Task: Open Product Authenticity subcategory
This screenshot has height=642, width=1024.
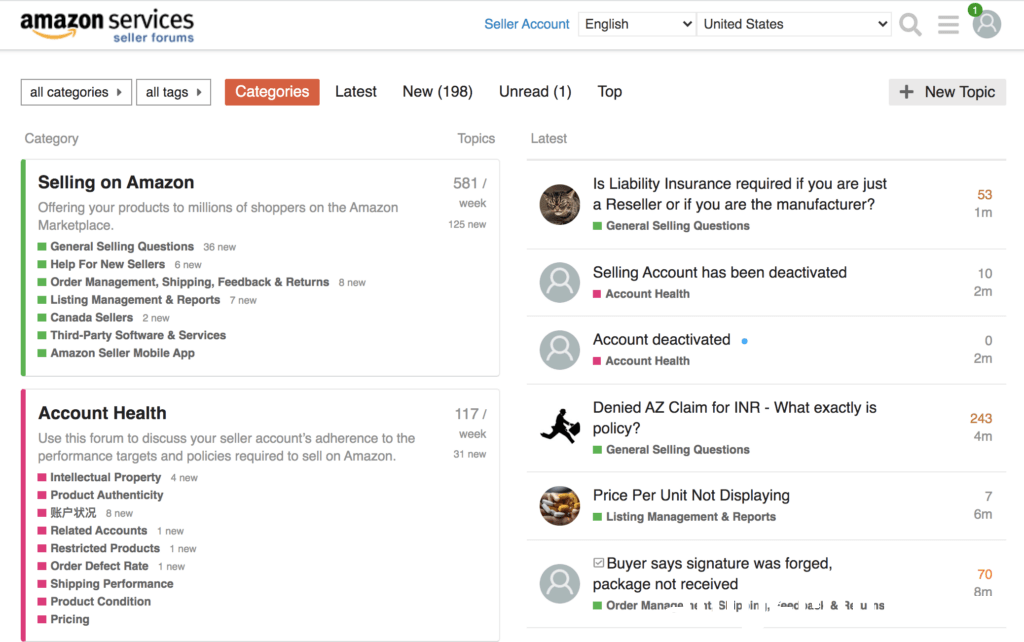Action: click(107, 494)
